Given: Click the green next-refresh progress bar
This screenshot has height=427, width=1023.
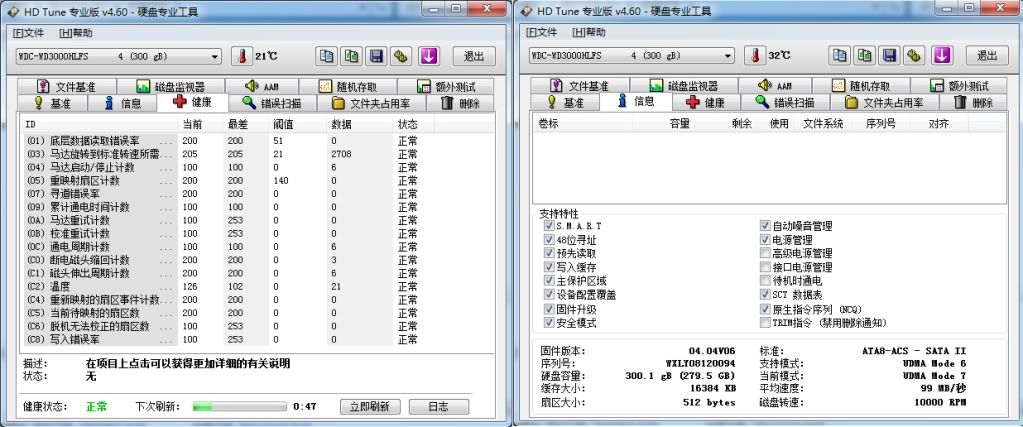Looking at the screenshot, I should pos(238,407).
